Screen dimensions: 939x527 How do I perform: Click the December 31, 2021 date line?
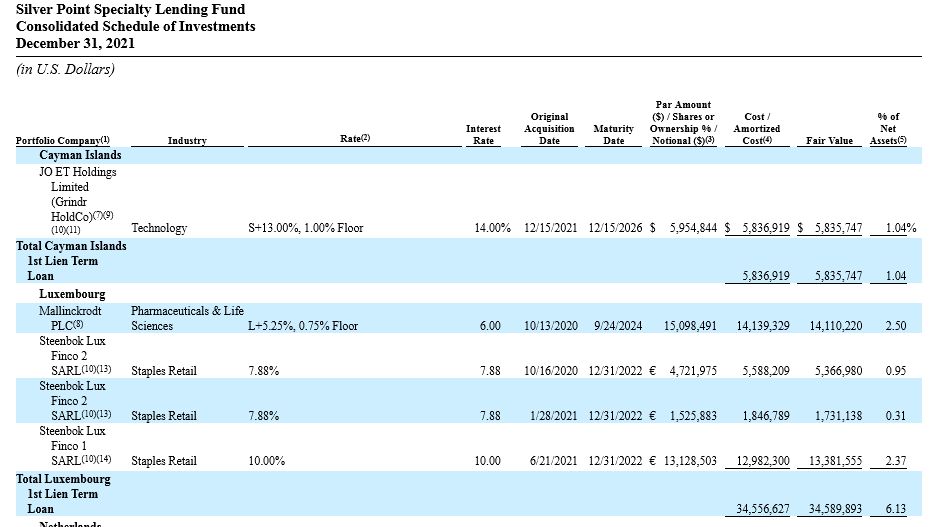75,43
